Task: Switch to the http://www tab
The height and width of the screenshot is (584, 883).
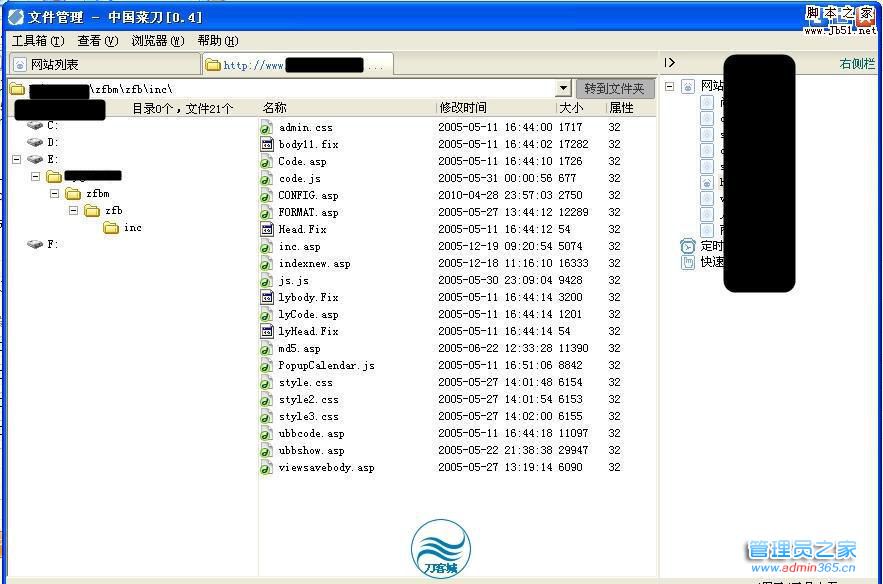Action: (298, 65)
